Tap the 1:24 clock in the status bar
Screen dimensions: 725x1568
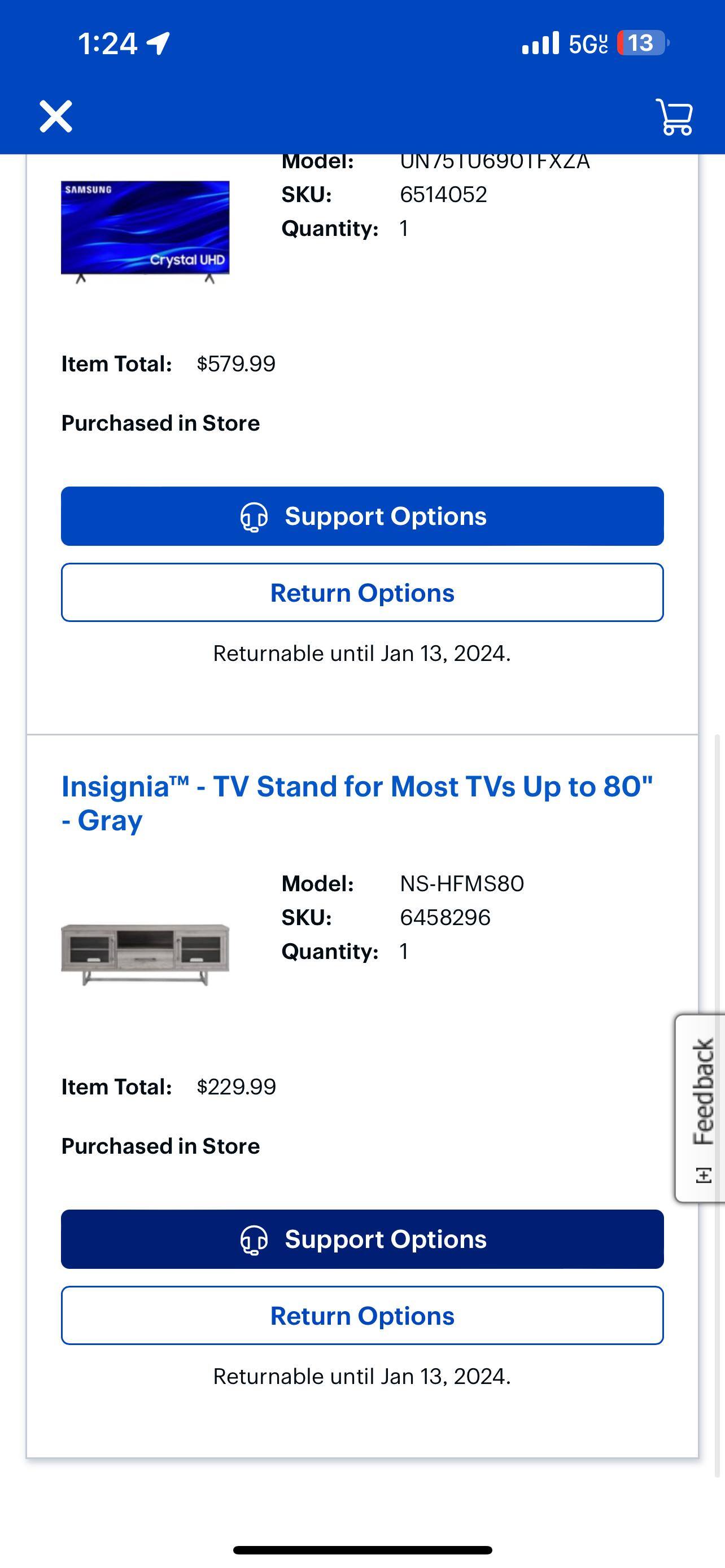[108, 44]
